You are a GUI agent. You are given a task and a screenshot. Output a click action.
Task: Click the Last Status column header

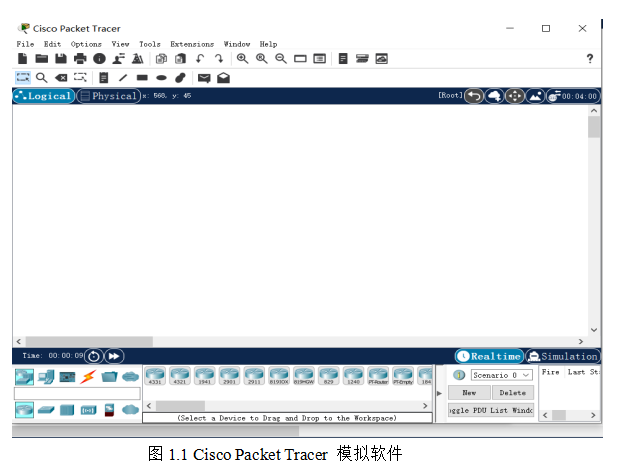tap(583, 372)
